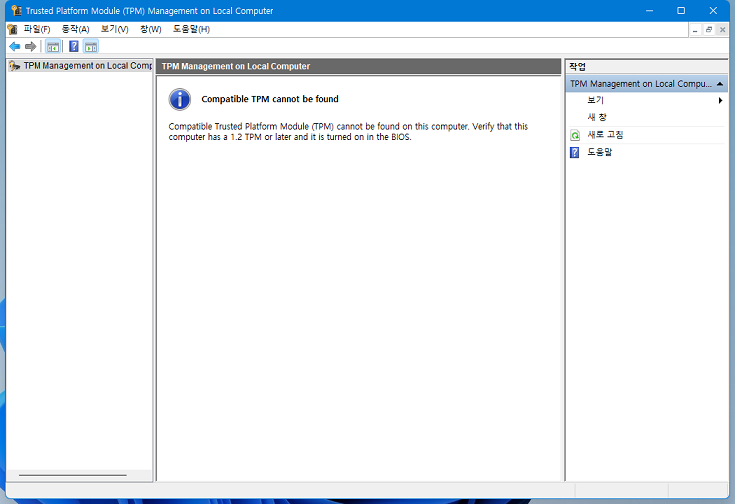Open the 동작(A) menu
The image size is (735, 504).
pos(75,29)
